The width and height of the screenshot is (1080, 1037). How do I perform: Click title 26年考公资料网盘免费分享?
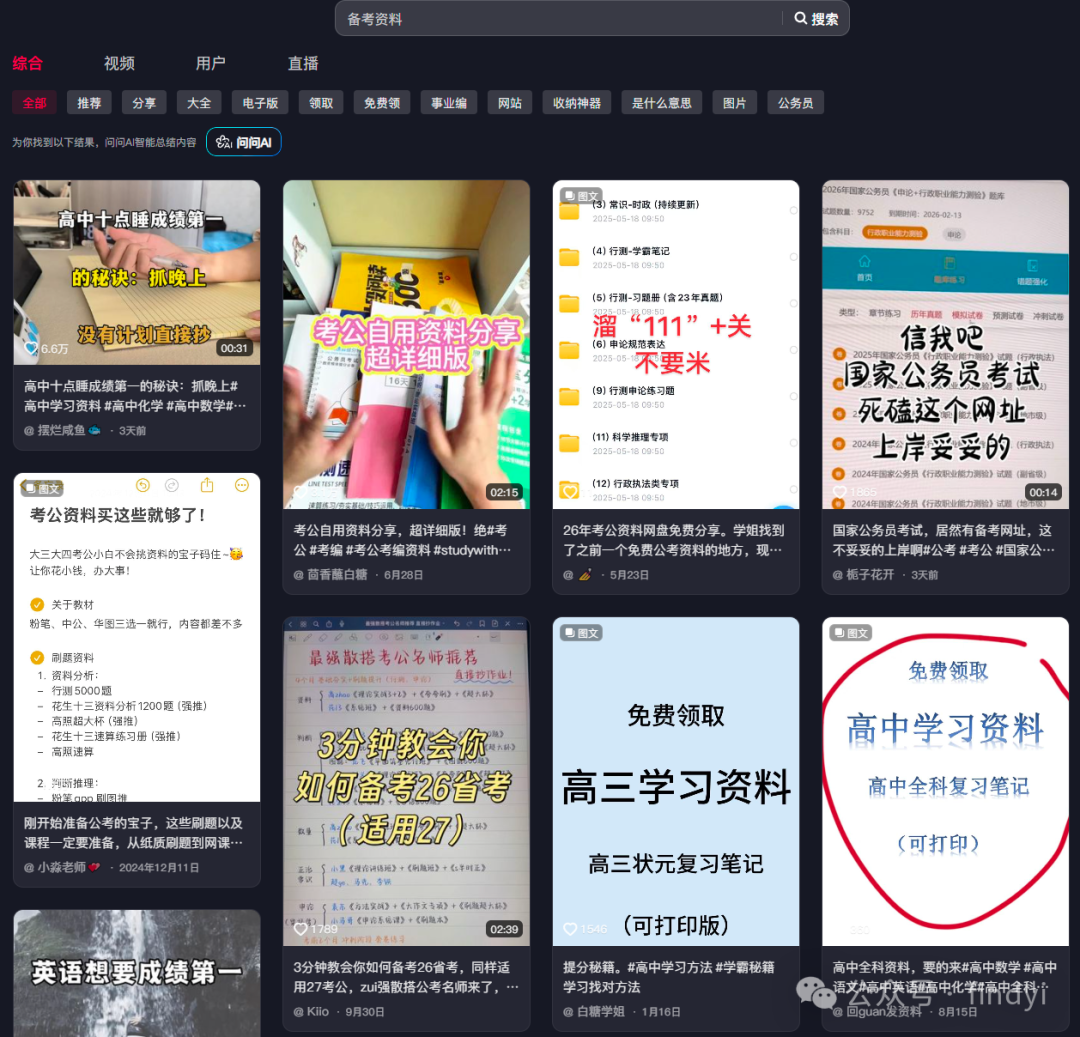[x=673, y=540]
